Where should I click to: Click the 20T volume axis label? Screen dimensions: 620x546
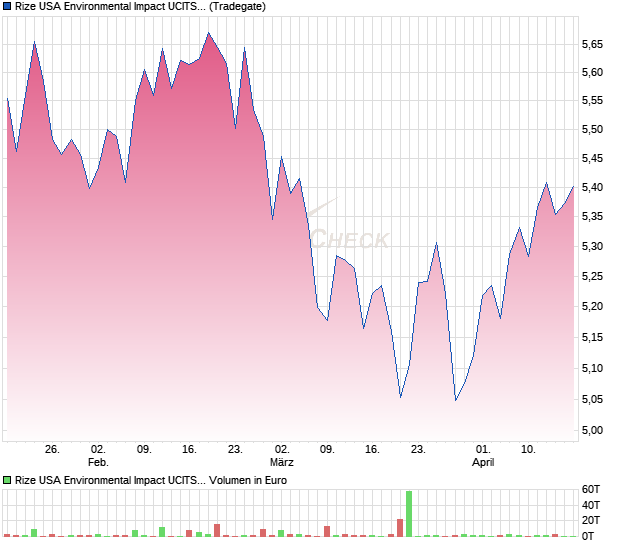(591, 521)
